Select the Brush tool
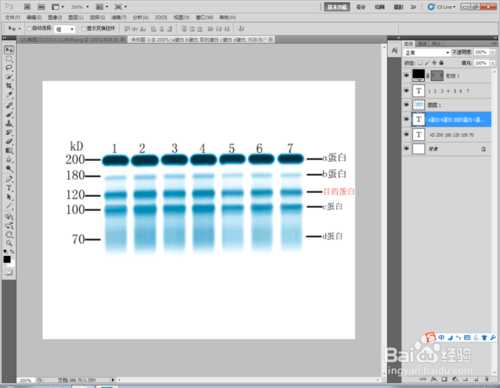This screenshot has height=388, width=500. 9,115
